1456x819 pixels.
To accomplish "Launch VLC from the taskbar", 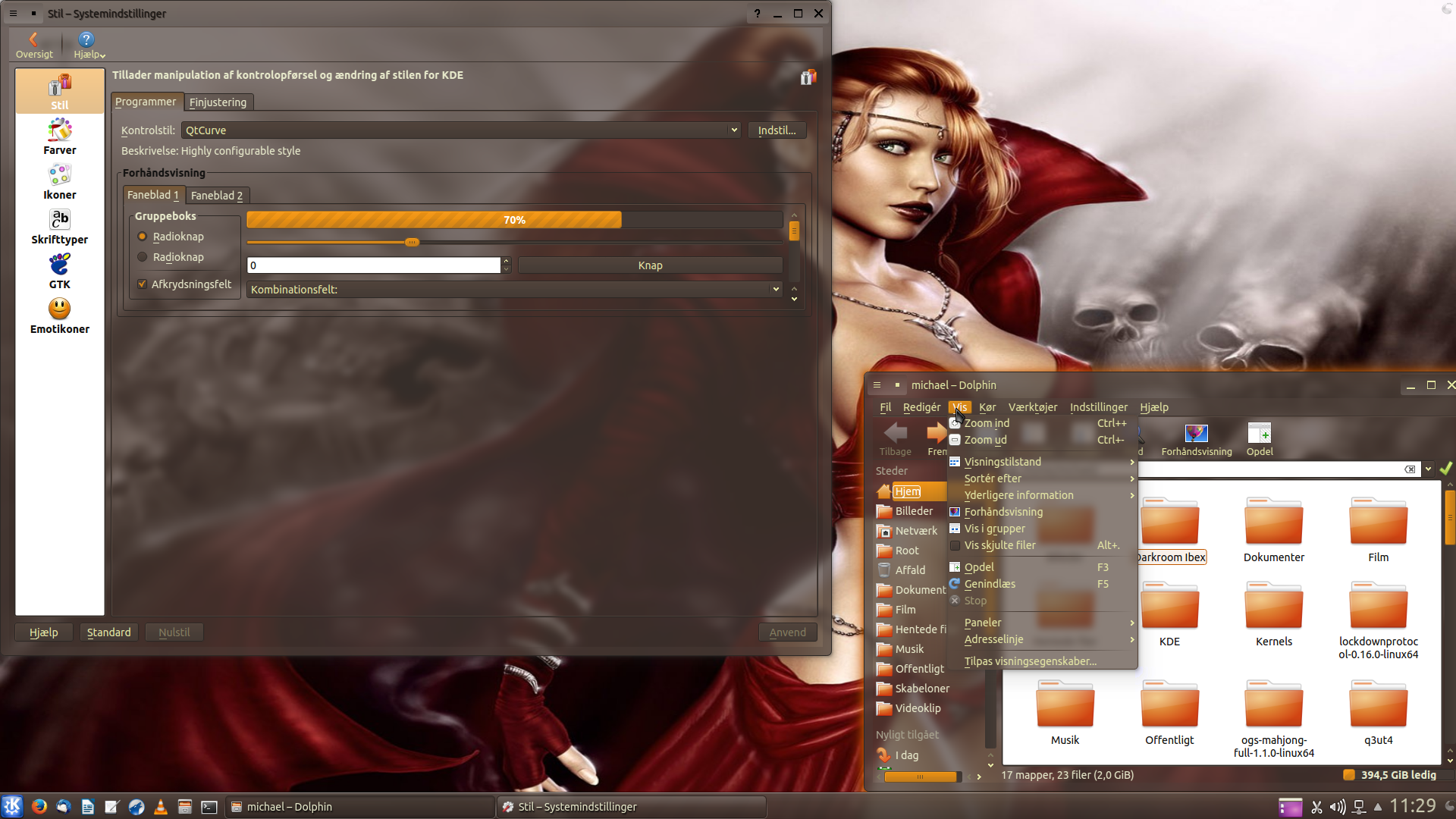I will [160, 807].
